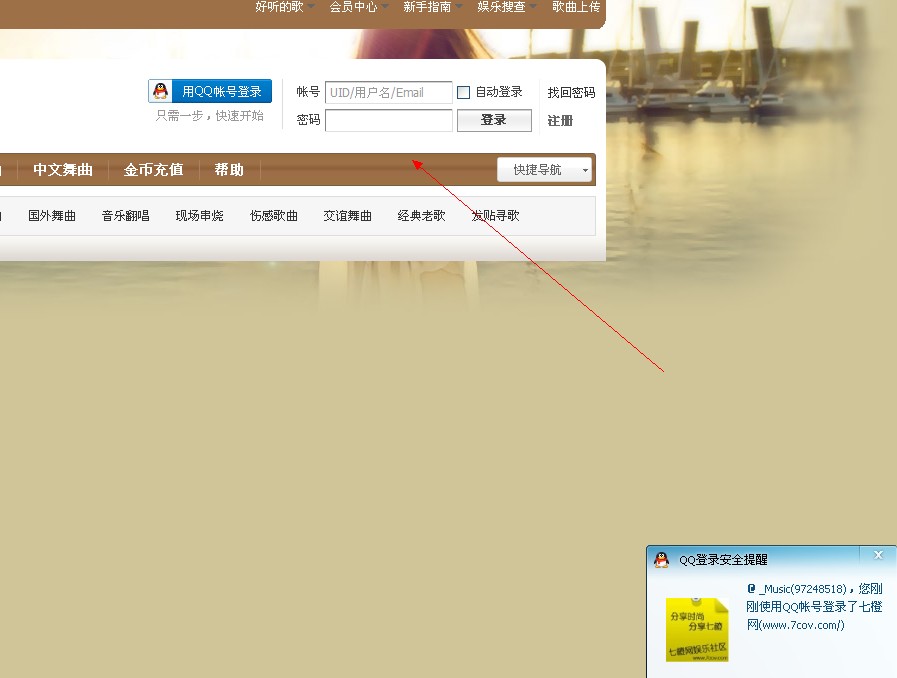
Task: Open the 帮助 nav item
Action: click(x=229, y=170)
